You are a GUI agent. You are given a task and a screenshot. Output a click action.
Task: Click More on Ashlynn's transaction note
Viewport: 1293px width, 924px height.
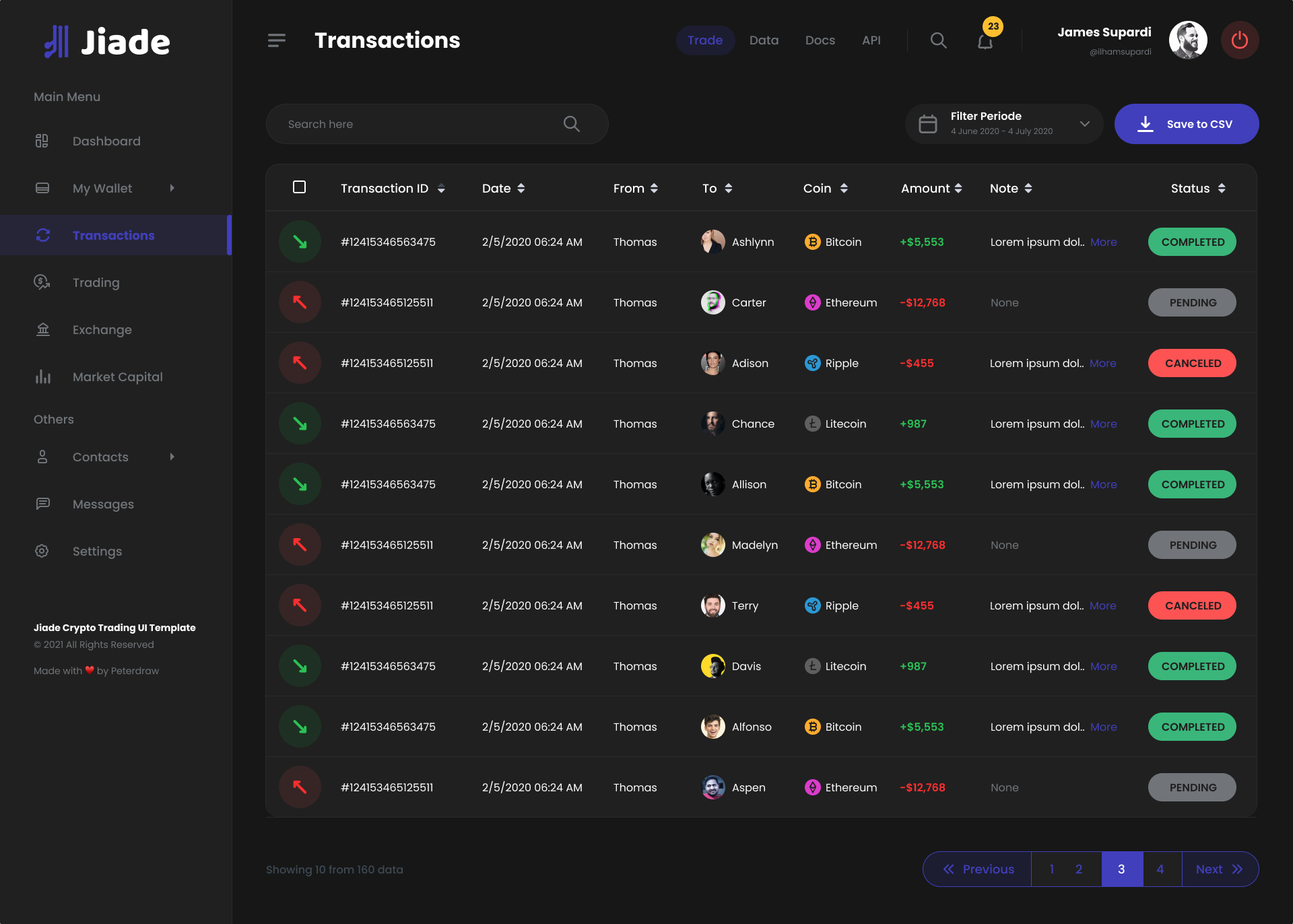pyautogui.click(x=1103, y=242)
